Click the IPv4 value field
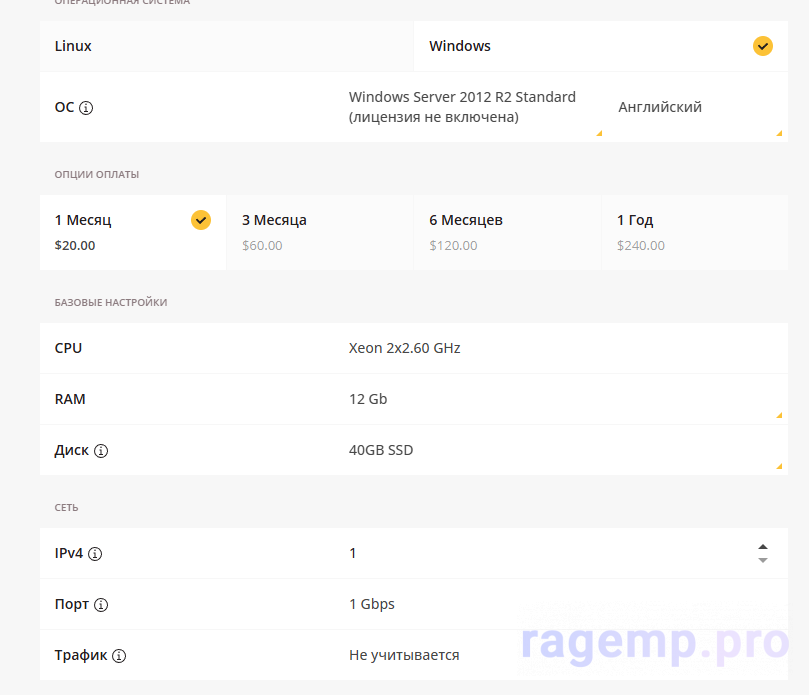809x695 pixels. pyautogui.click(x=540, y=554)
